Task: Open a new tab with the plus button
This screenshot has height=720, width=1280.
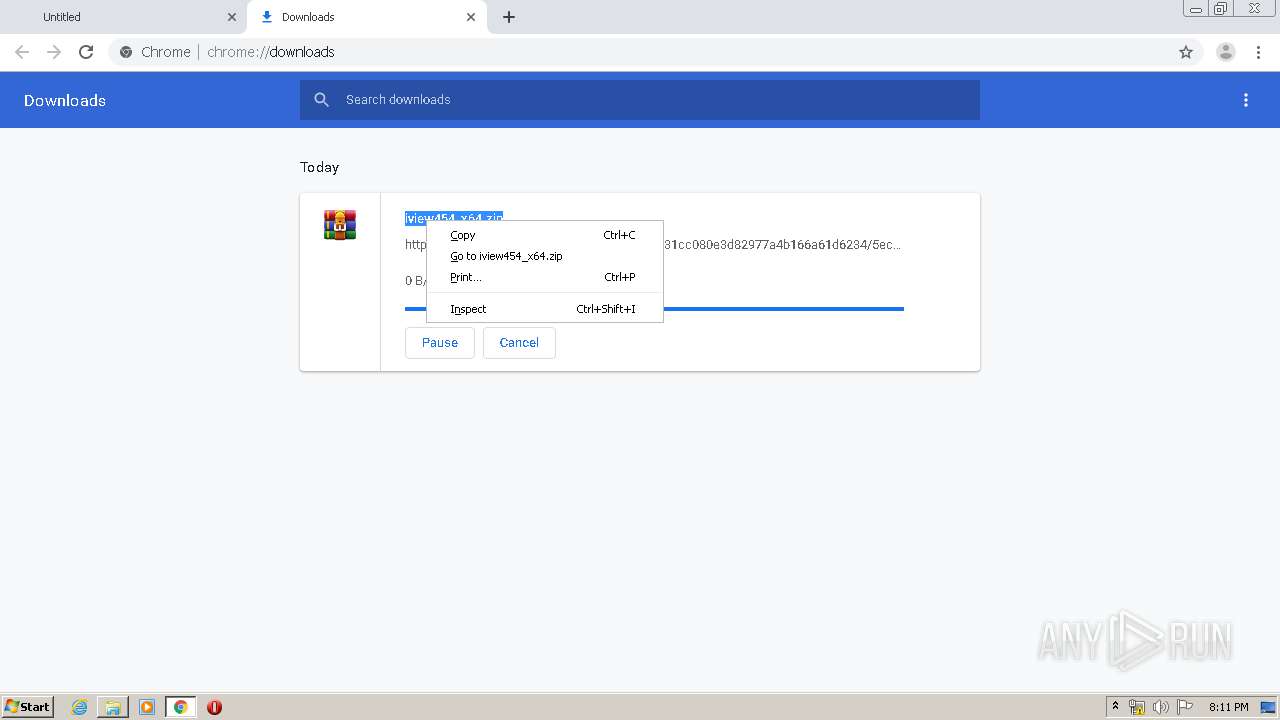Action: pos(509,17)
